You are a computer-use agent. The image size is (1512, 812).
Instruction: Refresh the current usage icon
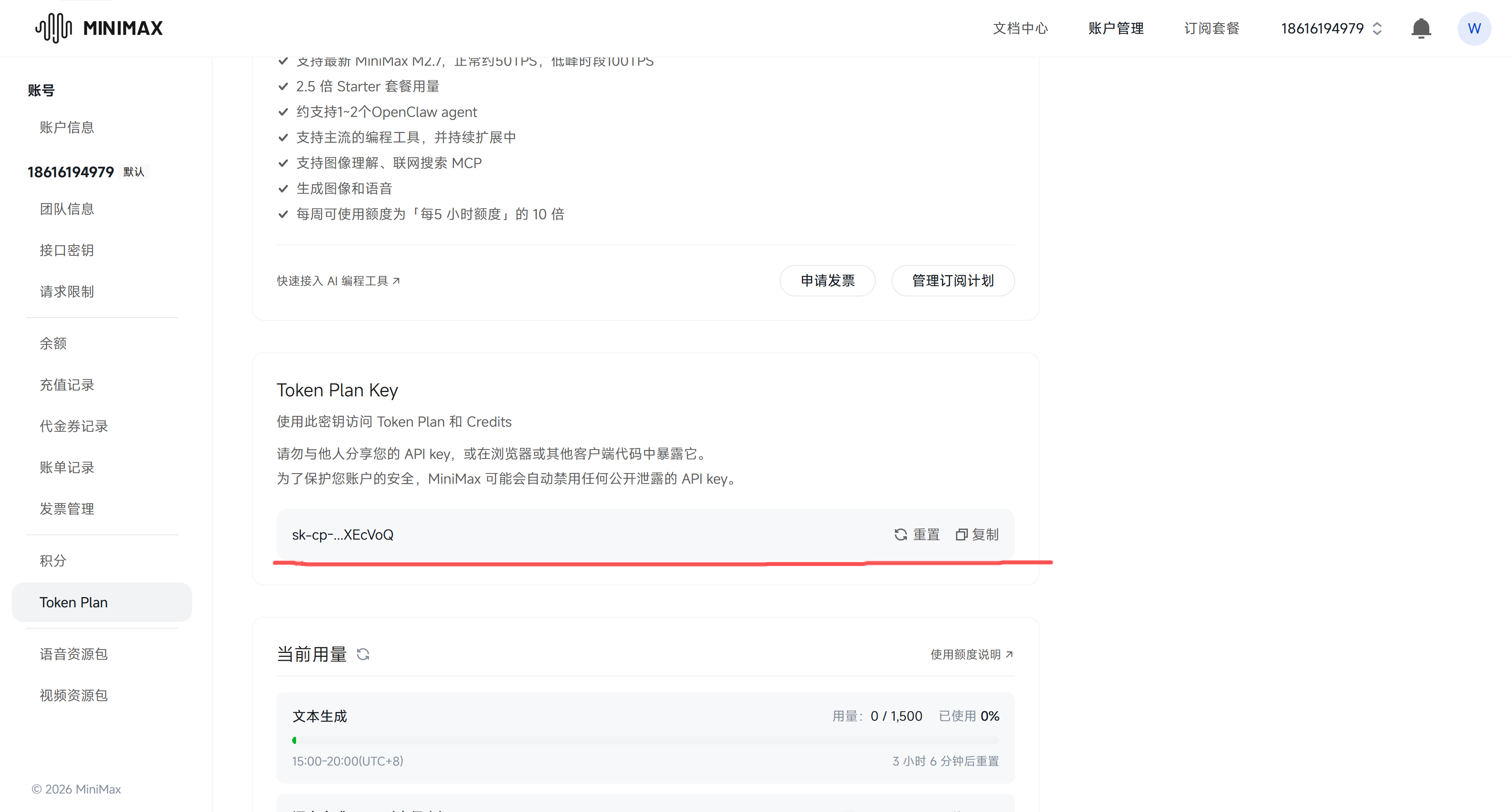click(363, 654)
